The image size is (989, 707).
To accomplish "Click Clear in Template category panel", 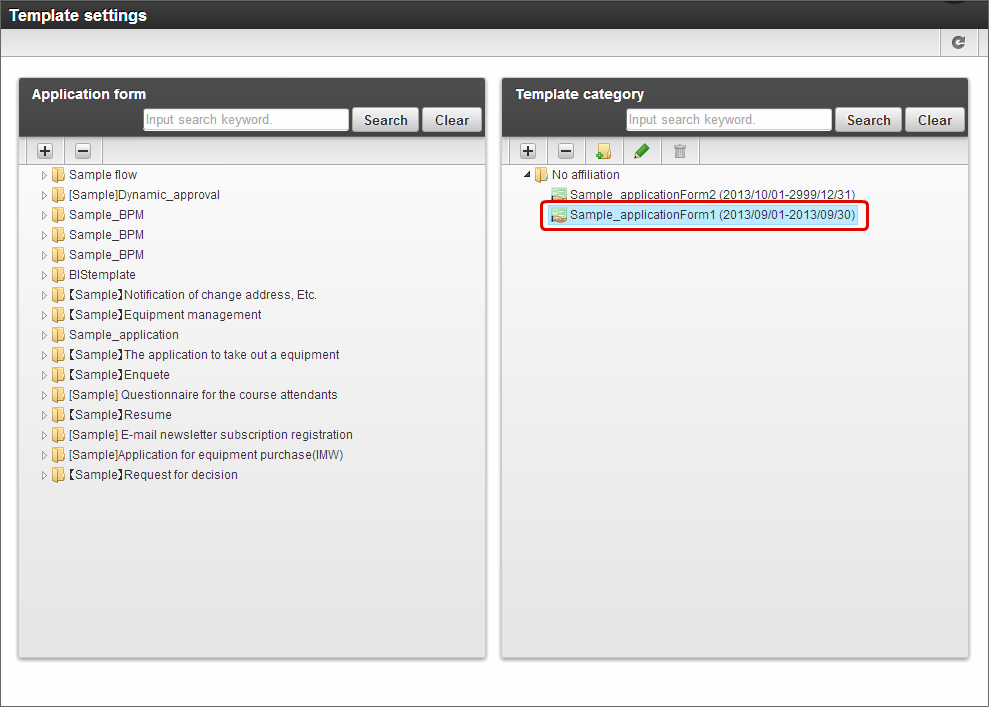I will [935, 120].
